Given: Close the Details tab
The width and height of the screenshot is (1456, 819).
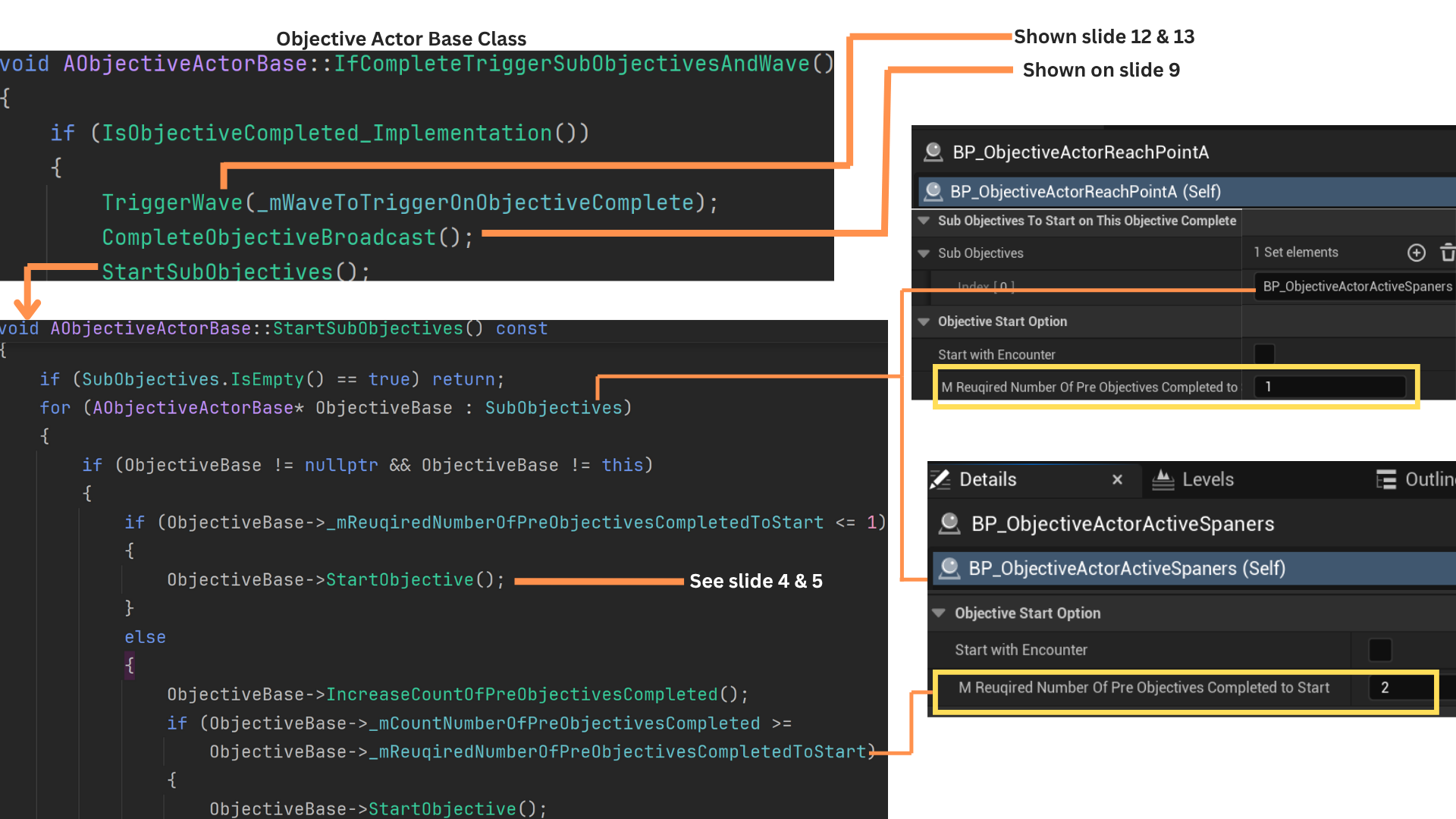Looking at the screenshot, I should coord(1117,479).
